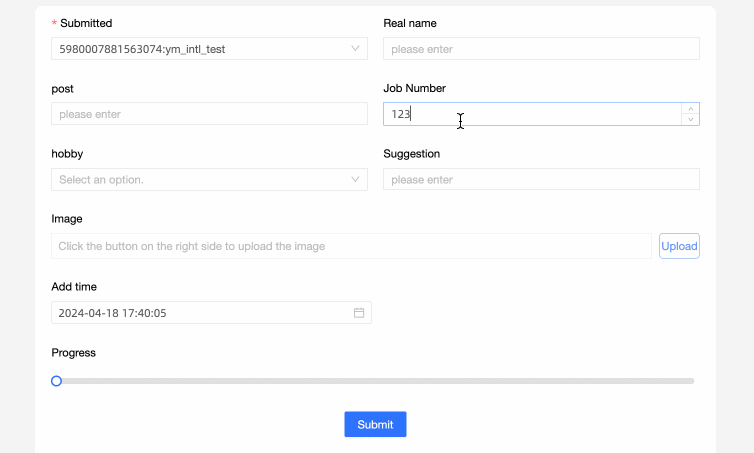Focus the Suggestion input box
The width and height of the screenshot is (754, 453).
click(x=540, y=180)
